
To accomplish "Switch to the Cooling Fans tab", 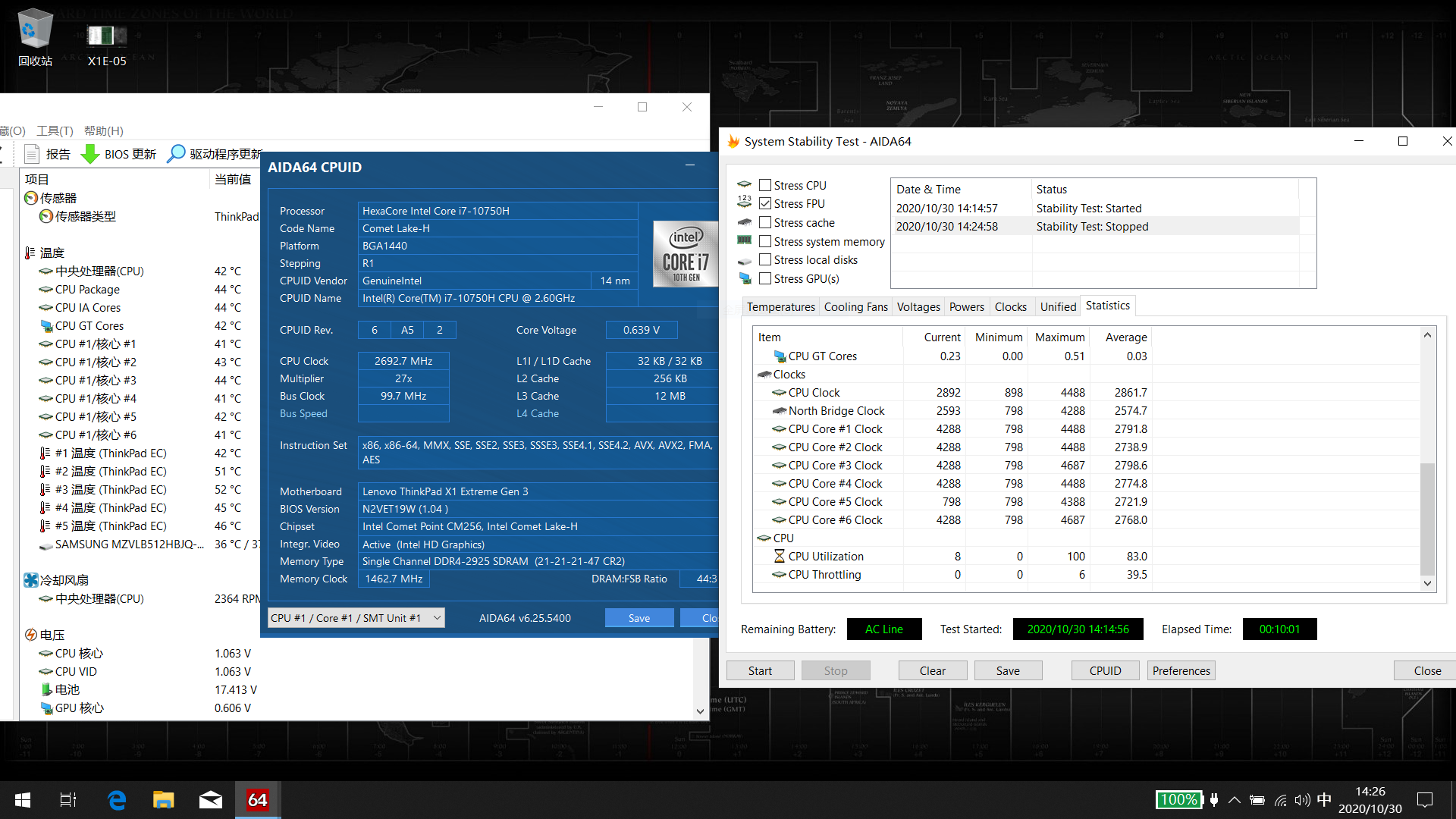I will pyautogui.click(x=855, y=306).
